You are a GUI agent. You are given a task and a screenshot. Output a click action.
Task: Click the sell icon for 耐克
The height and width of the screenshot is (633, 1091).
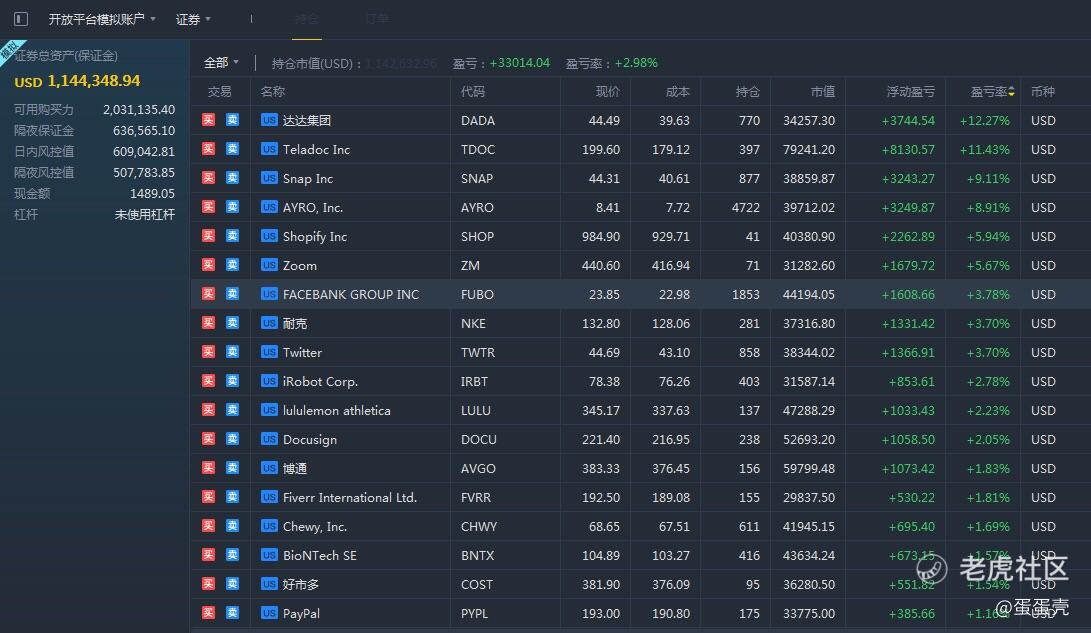click(x=232, y=323)
